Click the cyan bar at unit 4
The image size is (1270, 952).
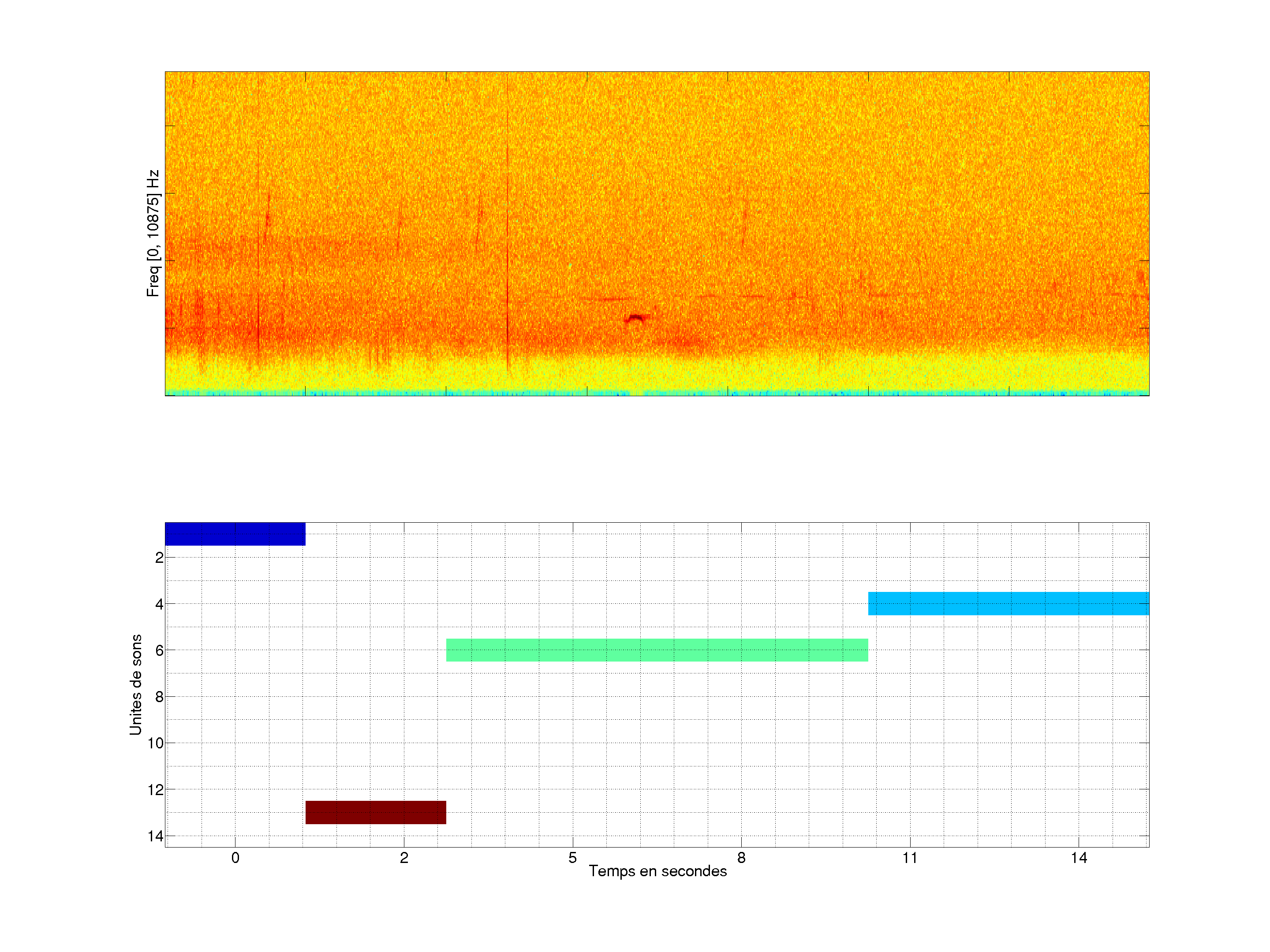coord(1008,604)
